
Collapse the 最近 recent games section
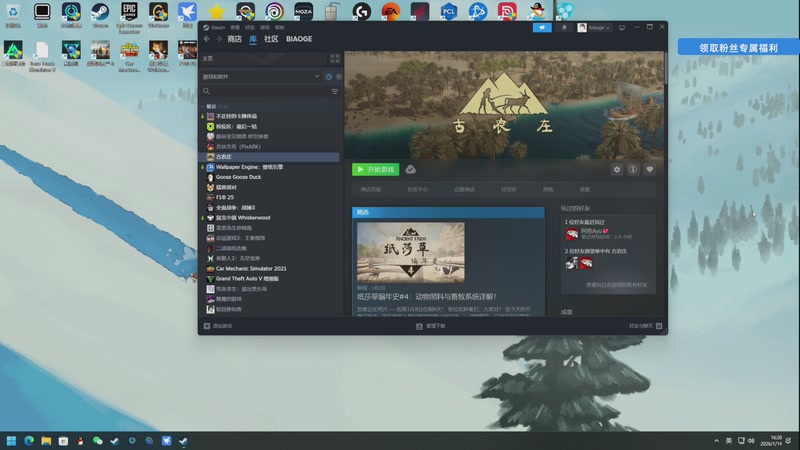click(x=203, y=107)
